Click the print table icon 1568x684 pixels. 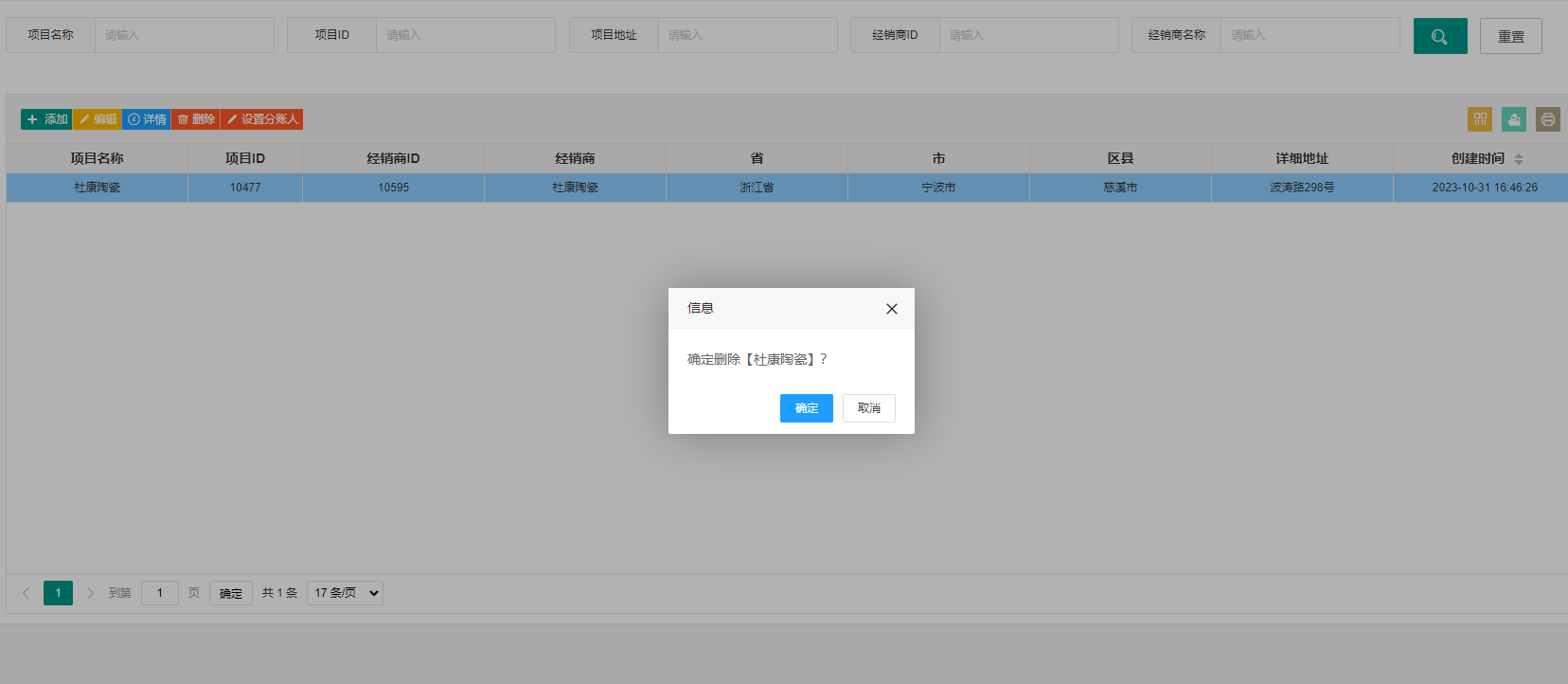(x=1548, y=119)
